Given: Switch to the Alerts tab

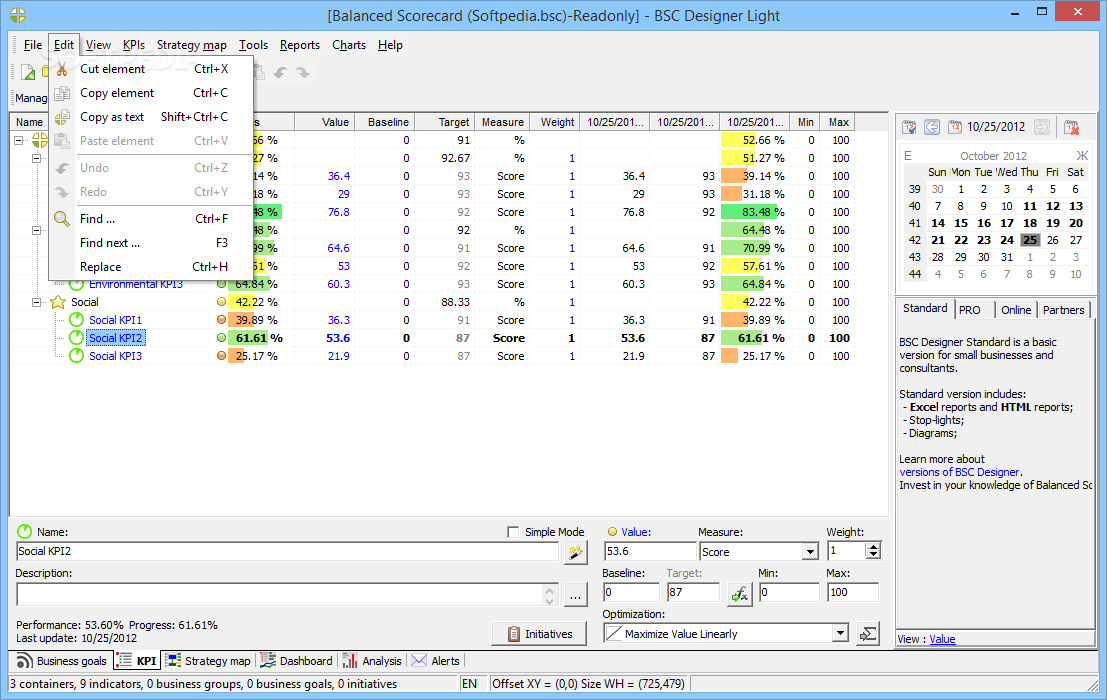Looking at the screenshot, I should (x=436, y=661).
